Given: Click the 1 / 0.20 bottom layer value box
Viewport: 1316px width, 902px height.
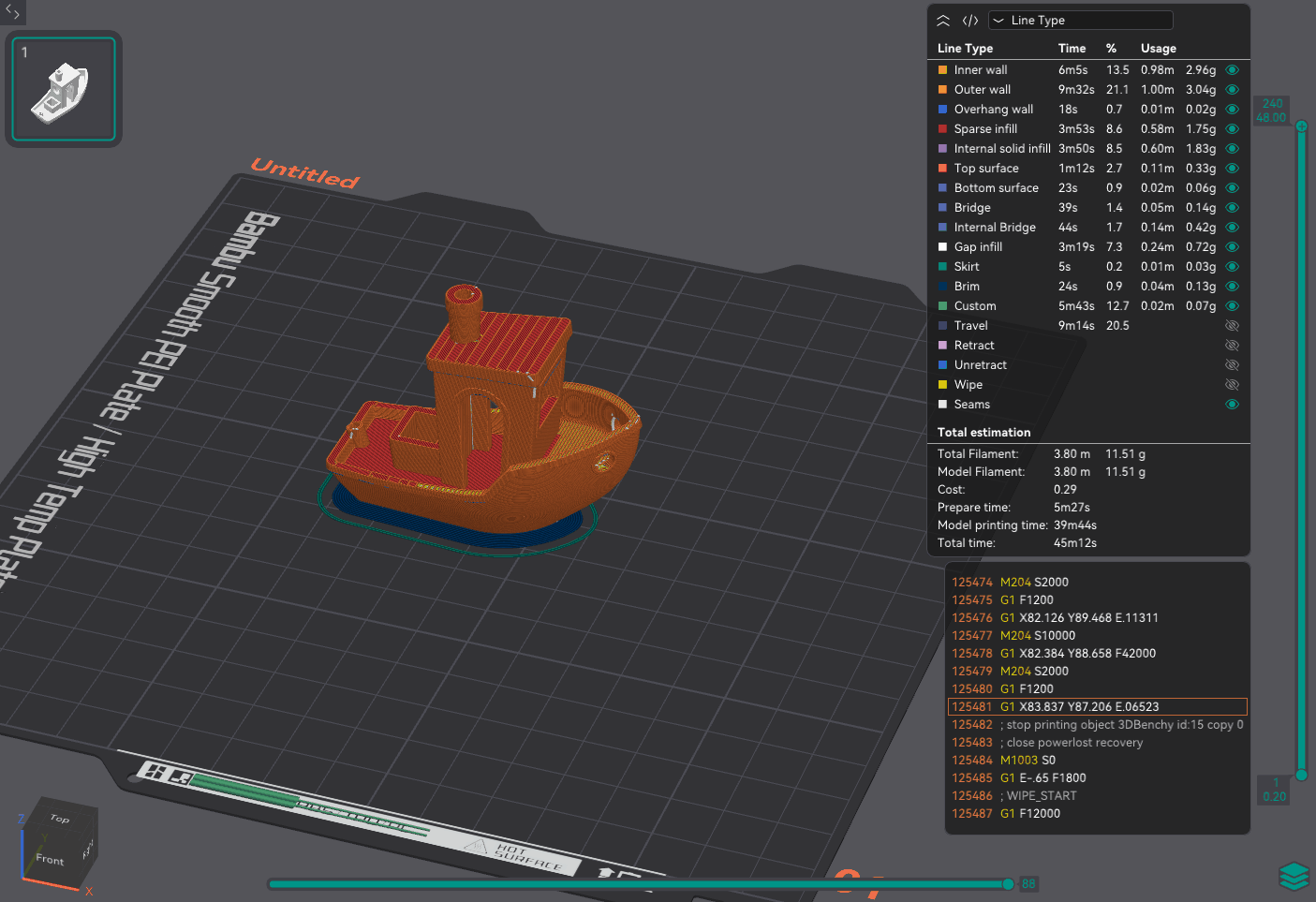Looking at the screenshot, I should (x=1274, y=790).
